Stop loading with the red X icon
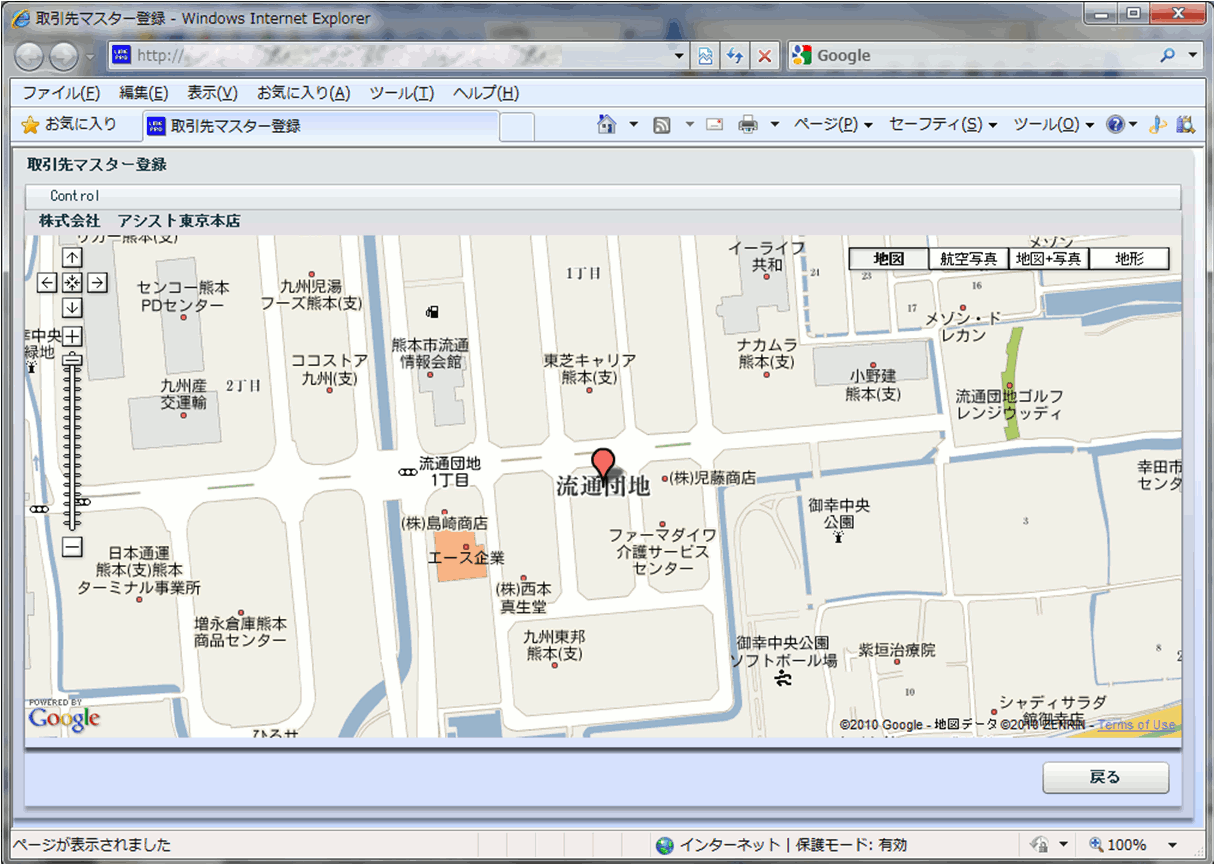1214x864 pixels. point(764,56)
